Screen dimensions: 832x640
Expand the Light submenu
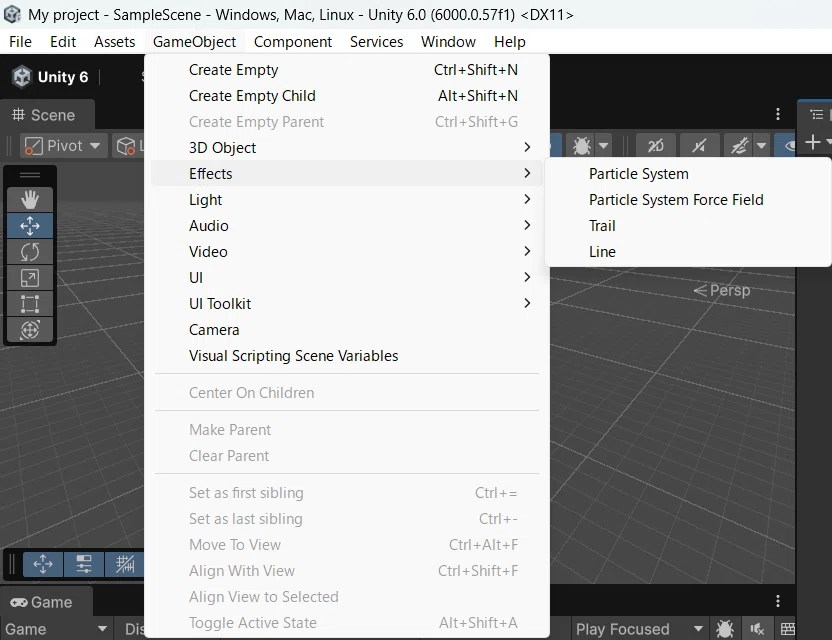pyautogui.click(x=346, y=200)
